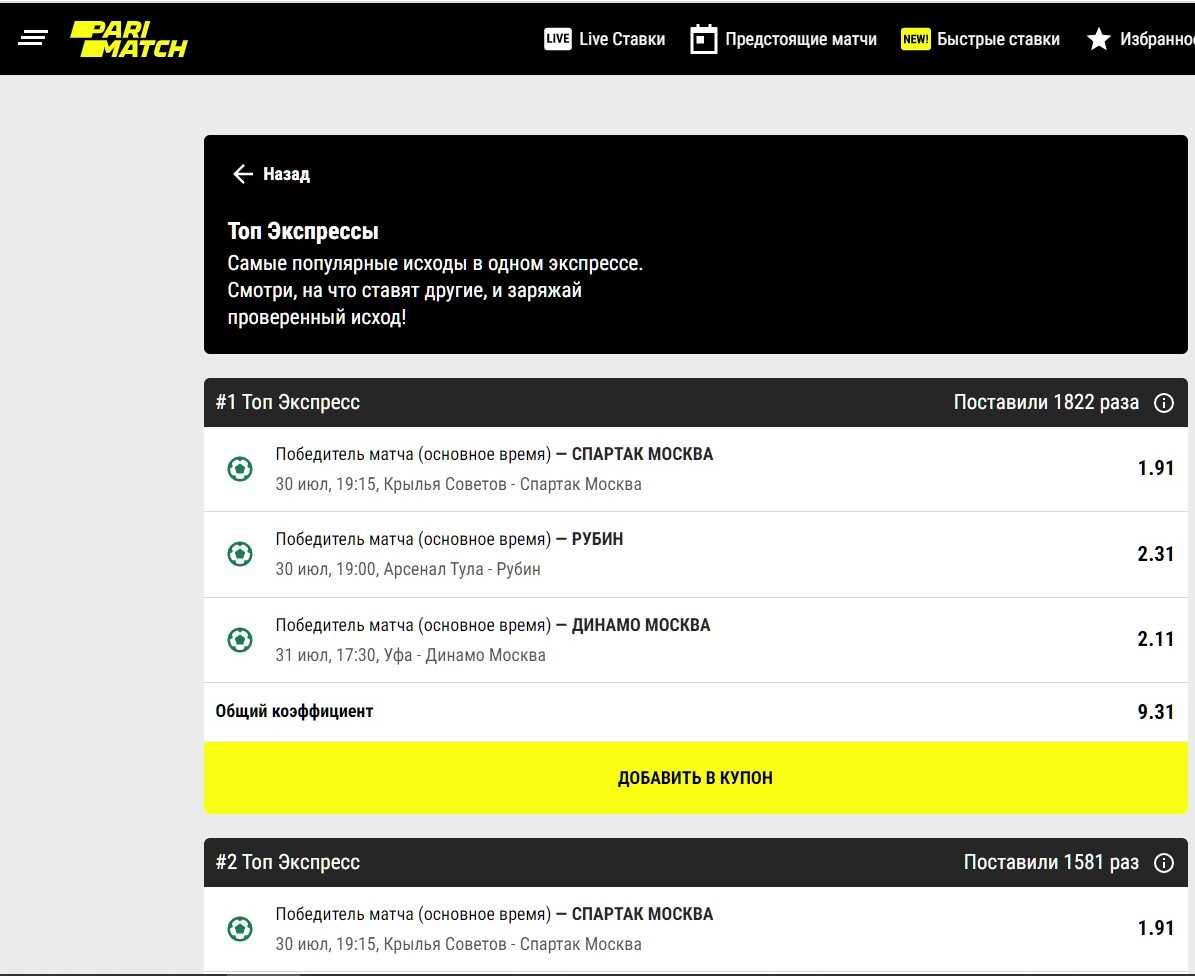
Task: Open Предстоящие матчи section
Action: click(x=801, y=39)
